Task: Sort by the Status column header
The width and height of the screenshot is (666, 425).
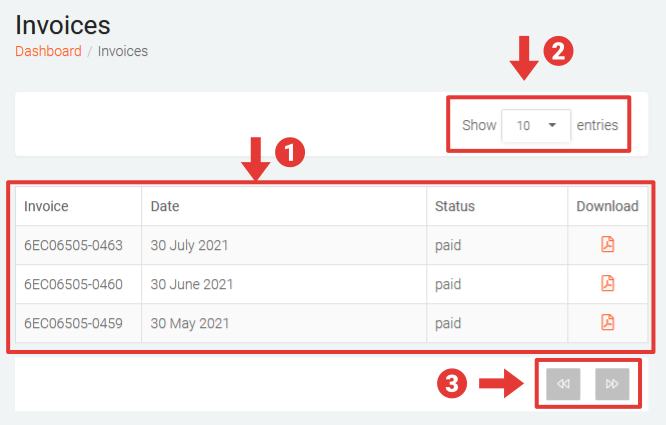Action: 454,206
